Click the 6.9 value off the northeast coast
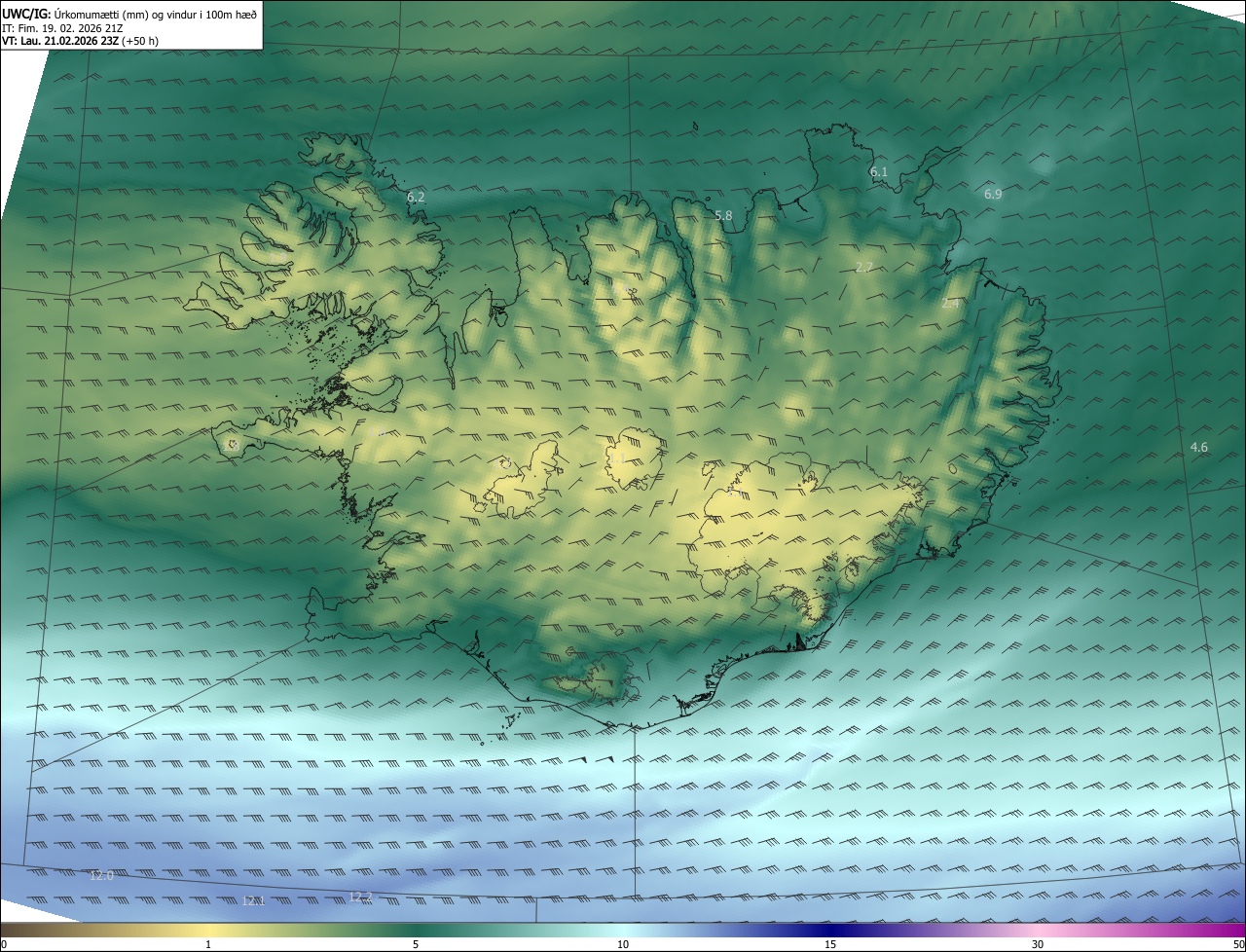This screenshot has height=952, width=1246. pyautogui.click(x=993, y=194)
